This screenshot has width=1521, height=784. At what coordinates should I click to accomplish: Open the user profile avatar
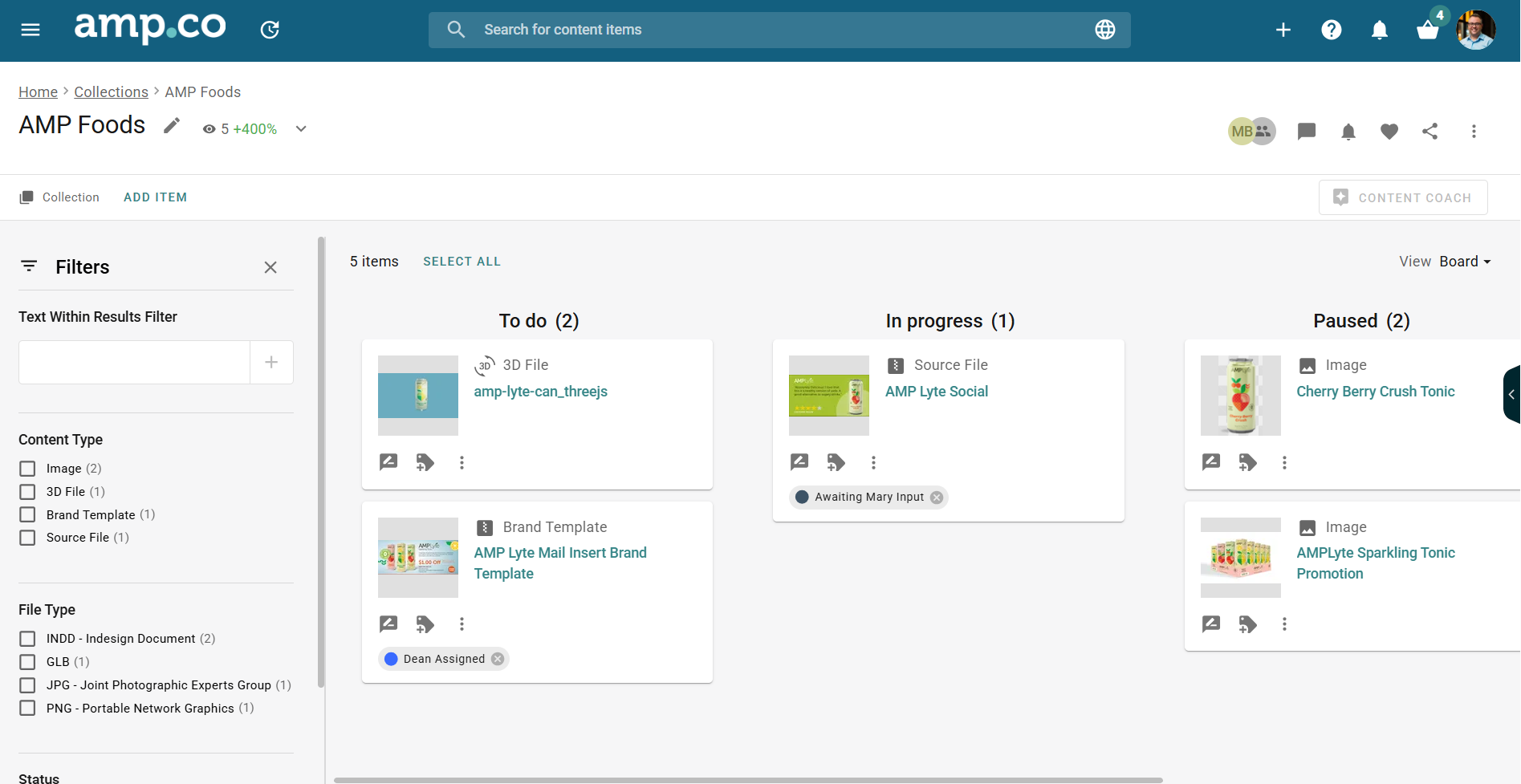click(x=1476, y=30)
